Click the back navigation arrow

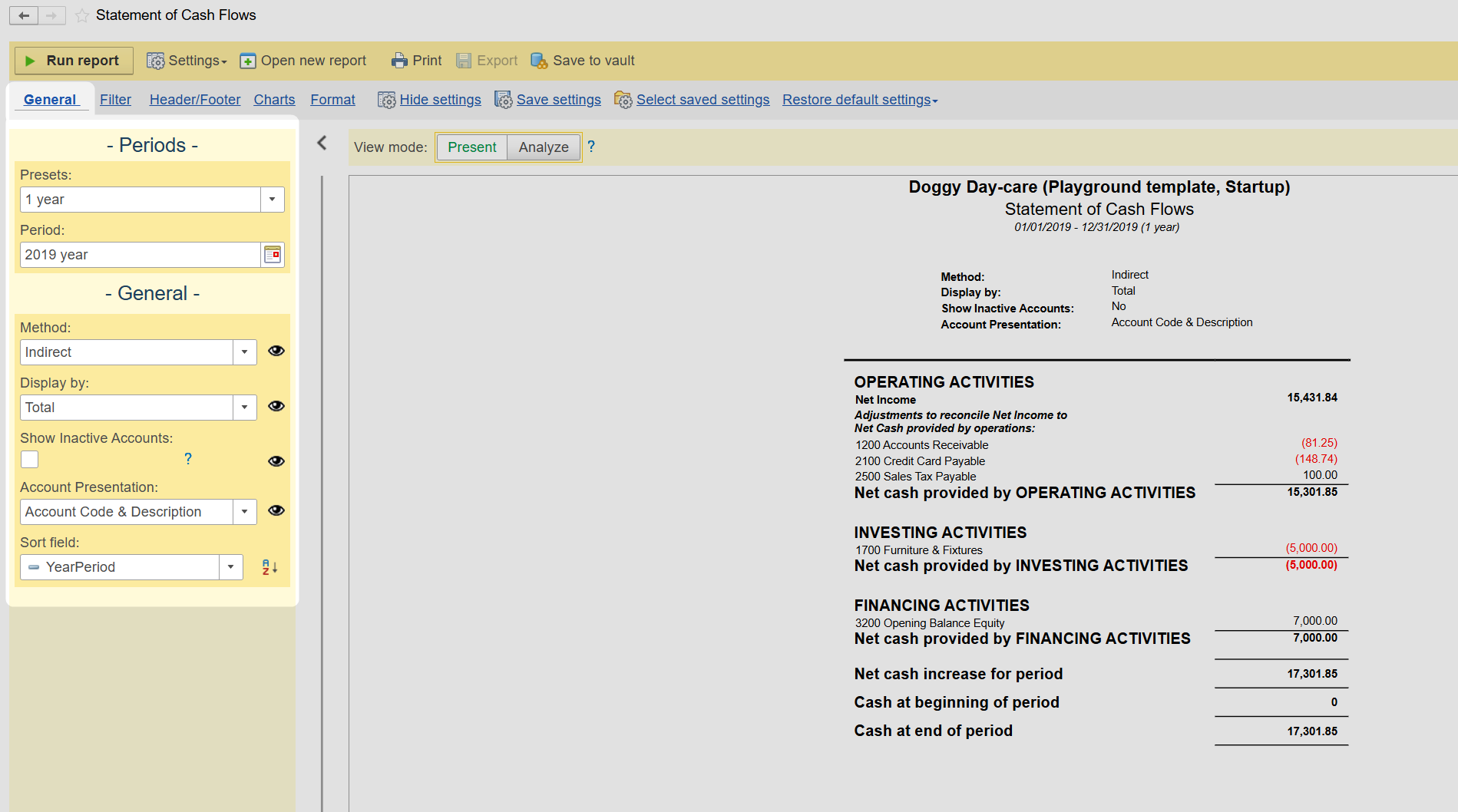[24, 15]
